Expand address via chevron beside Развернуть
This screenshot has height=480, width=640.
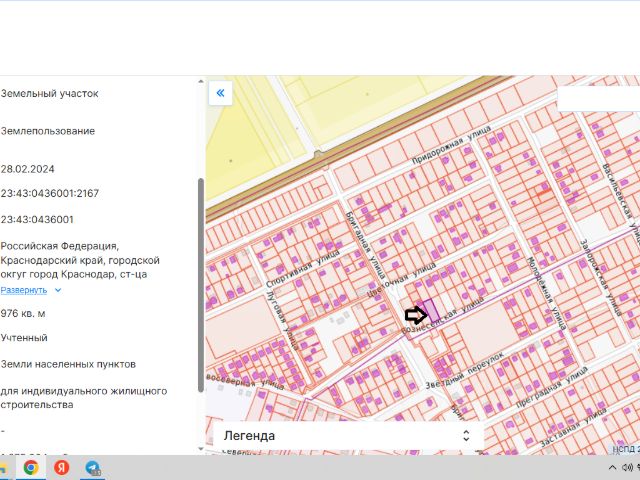58,290
